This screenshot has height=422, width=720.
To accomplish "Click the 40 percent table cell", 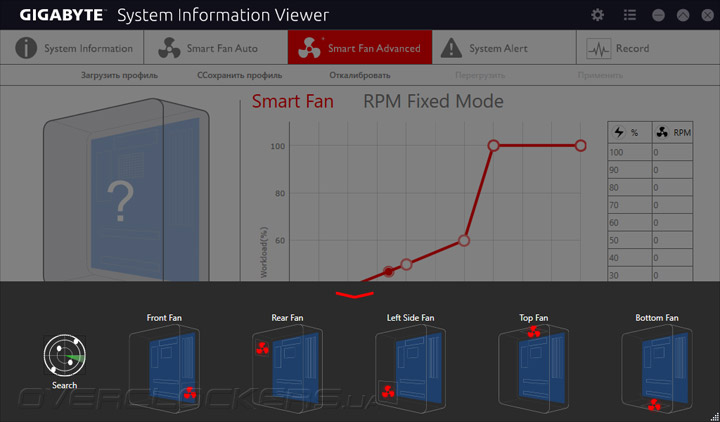I will tap(630, 258).
